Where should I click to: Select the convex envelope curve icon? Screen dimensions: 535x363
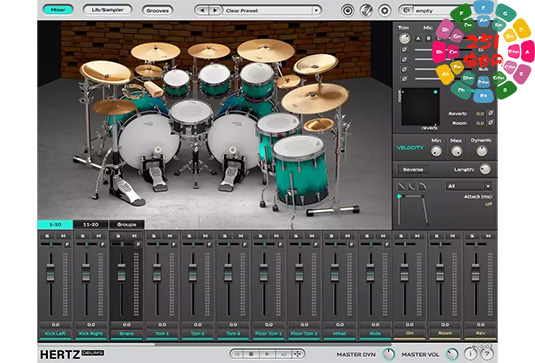423,186
